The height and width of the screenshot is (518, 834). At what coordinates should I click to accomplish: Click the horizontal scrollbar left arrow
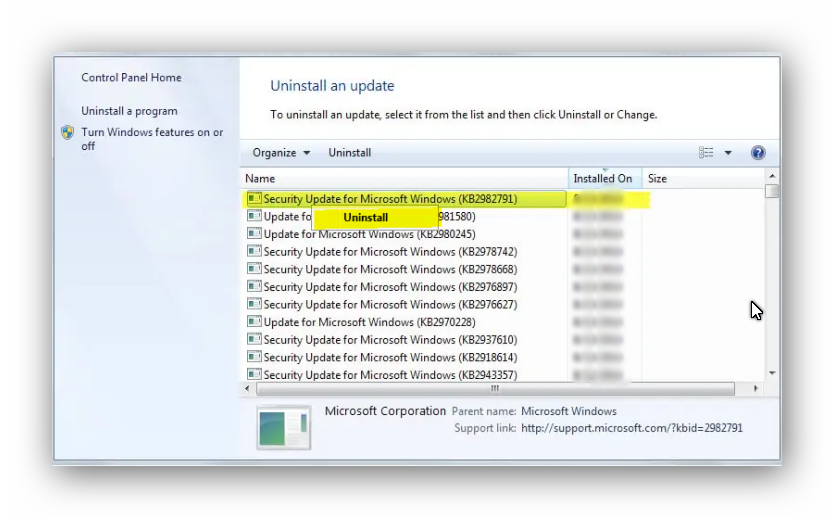point(247,389)
